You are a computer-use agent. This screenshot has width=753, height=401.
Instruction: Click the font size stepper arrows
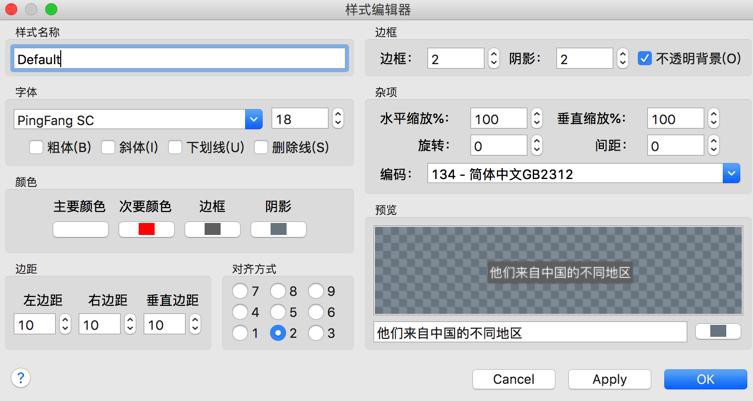[x=338, y=119]
